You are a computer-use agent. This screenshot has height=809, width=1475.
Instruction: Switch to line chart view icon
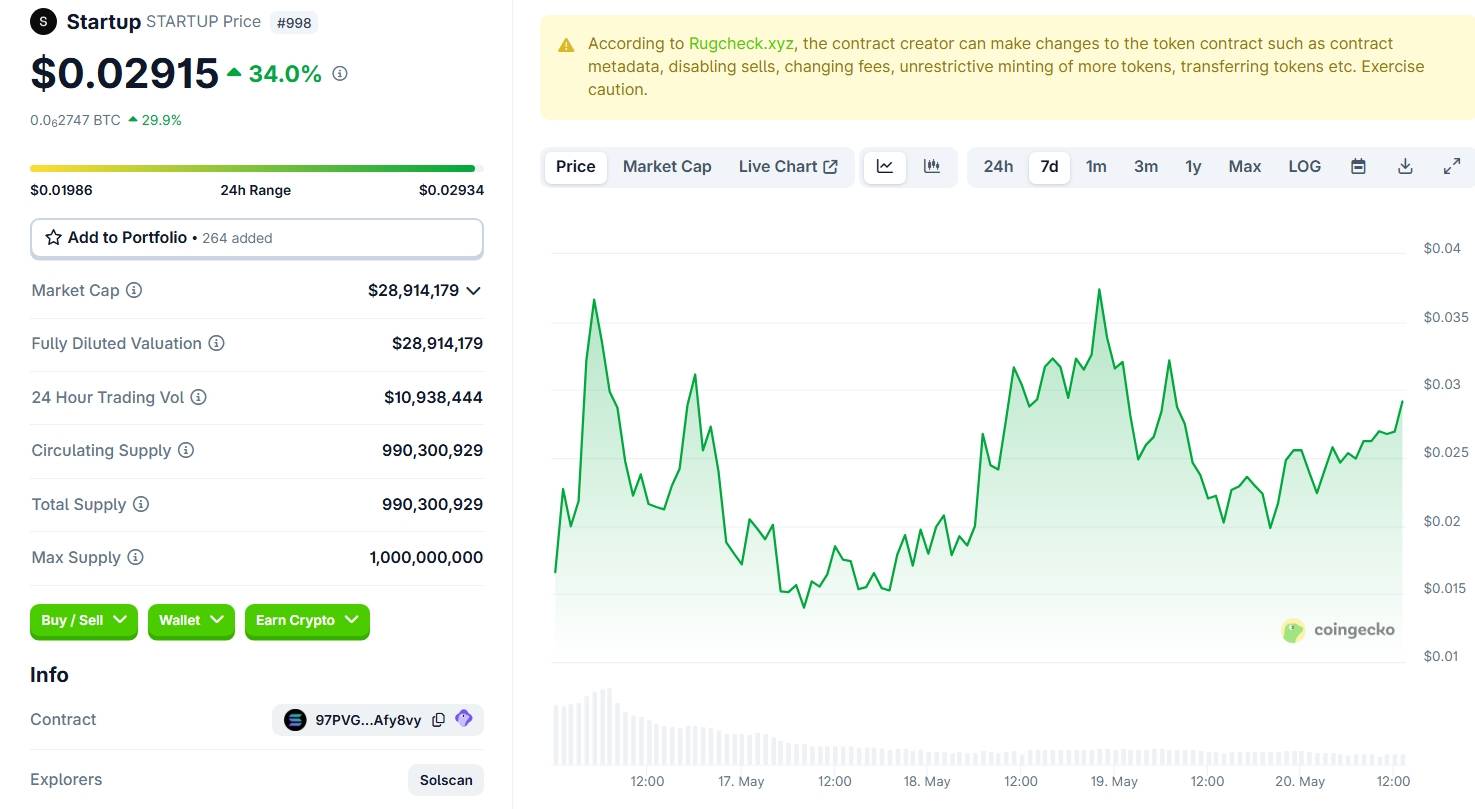tap(885, 167)
